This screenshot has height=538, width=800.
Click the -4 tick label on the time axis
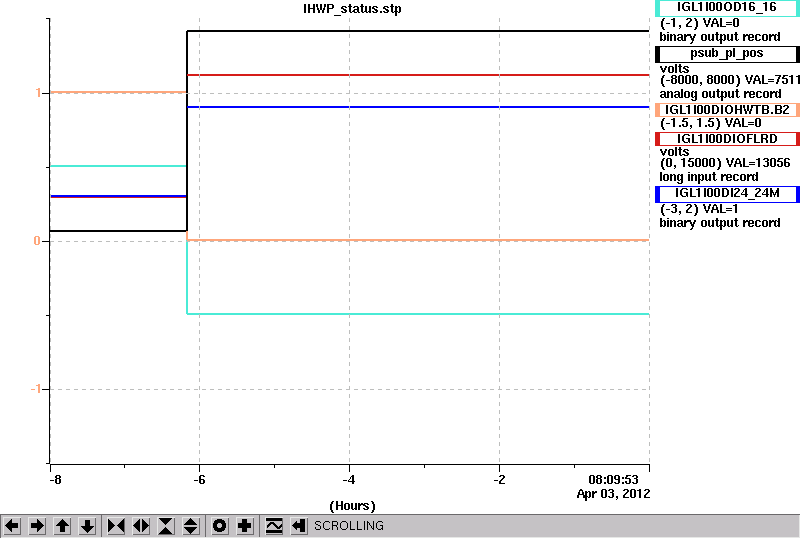coord(348,480)
